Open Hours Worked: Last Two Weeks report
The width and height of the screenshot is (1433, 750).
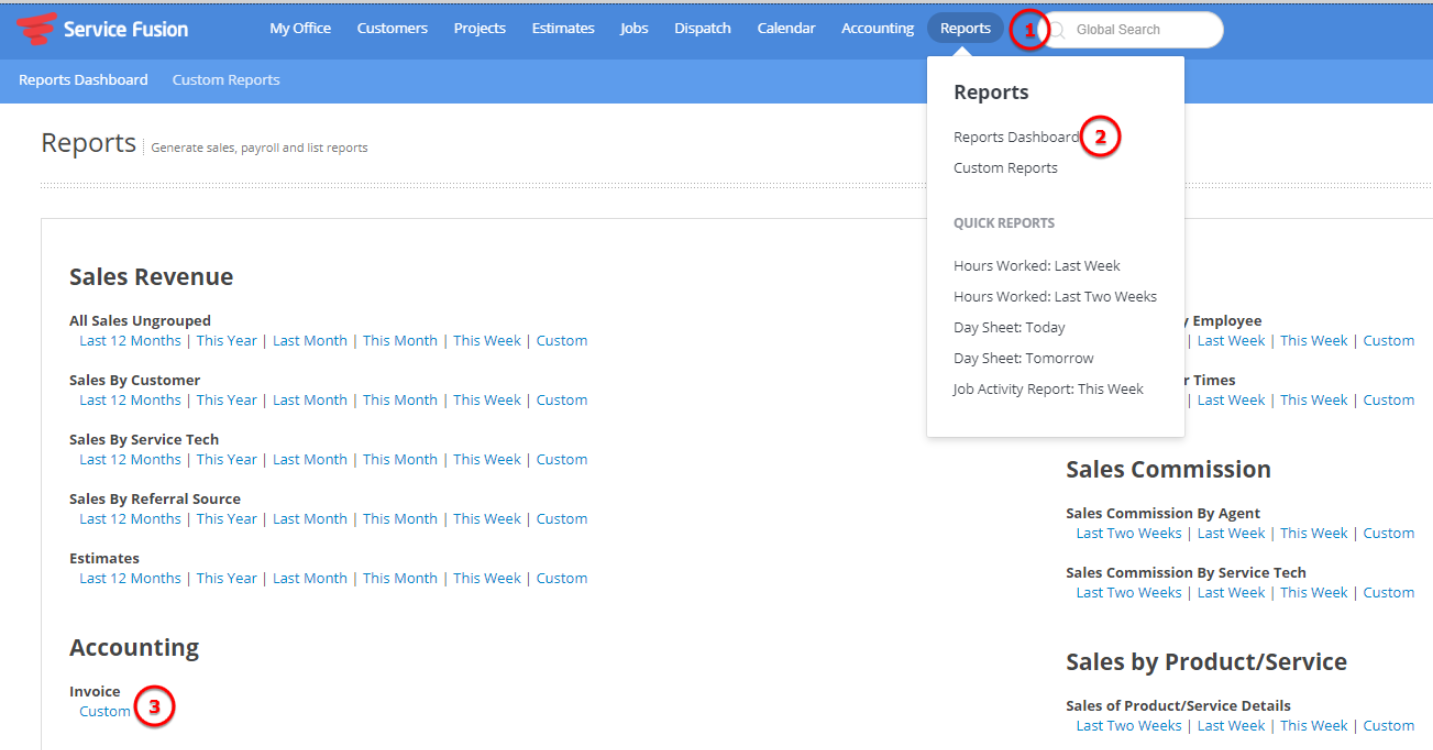coord(1055,297)
